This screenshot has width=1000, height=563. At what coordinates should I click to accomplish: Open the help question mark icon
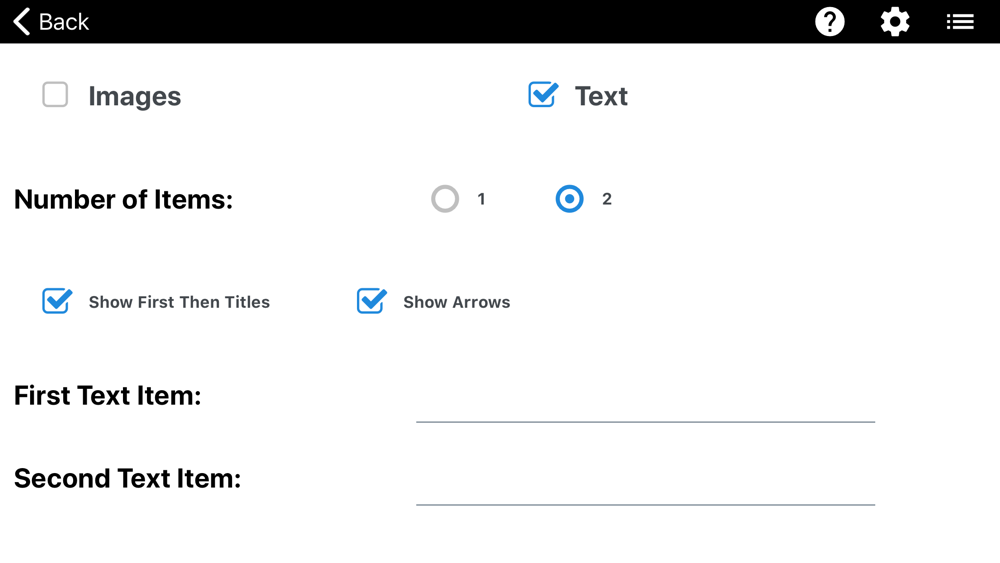[x=830, y=22]
